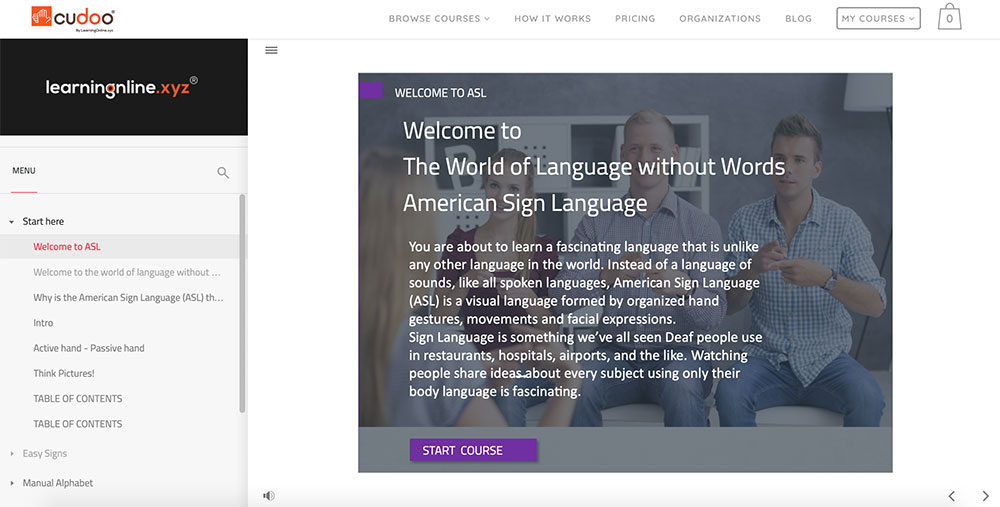
Task: Open the Browse Courses dropdown
Action: click(439, 18)
